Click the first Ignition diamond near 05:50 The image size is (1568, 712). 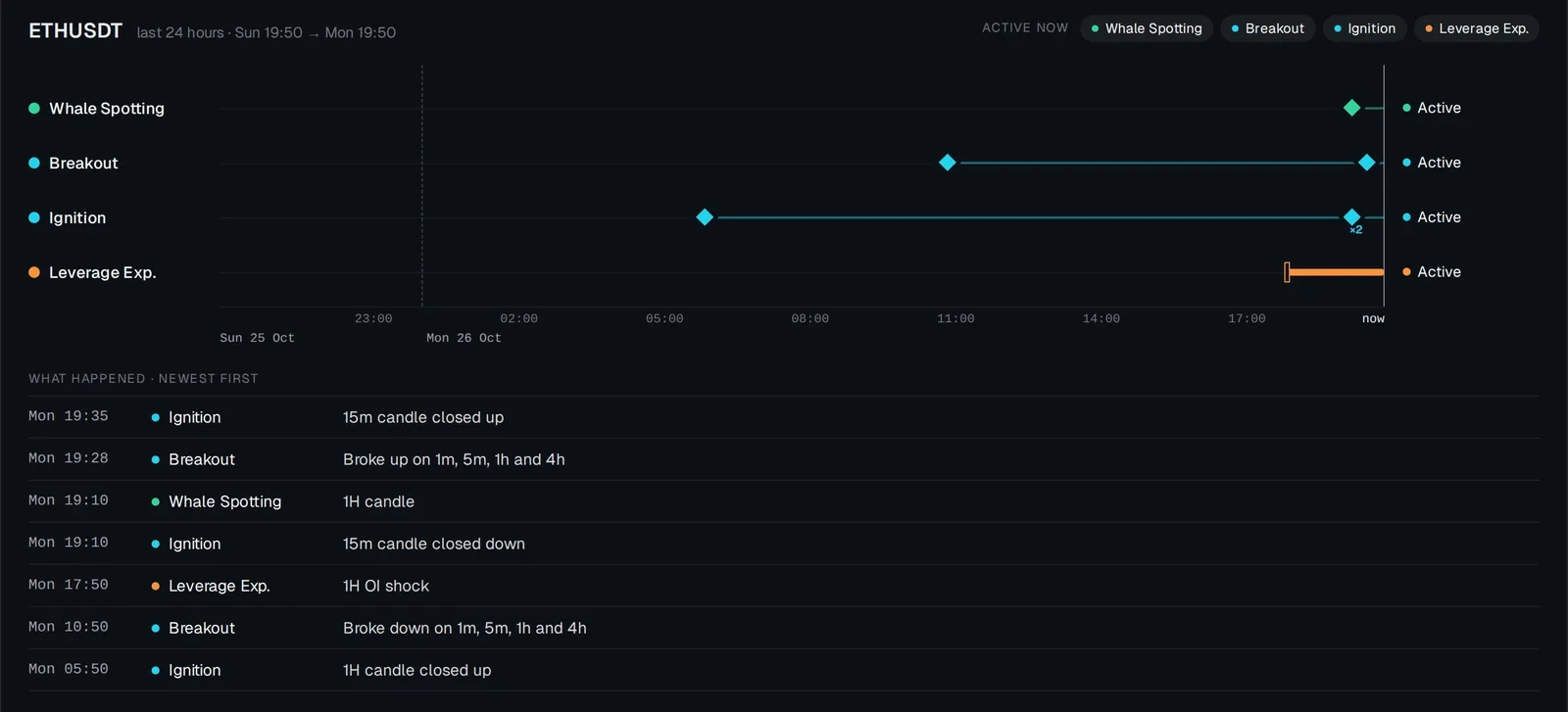coord(705,217)
